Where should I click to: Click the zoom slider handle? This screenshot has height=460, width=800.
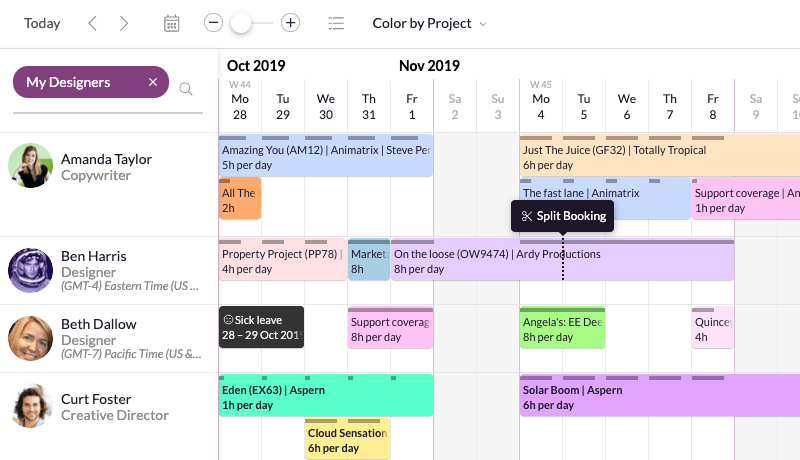(x=241, y=23)
